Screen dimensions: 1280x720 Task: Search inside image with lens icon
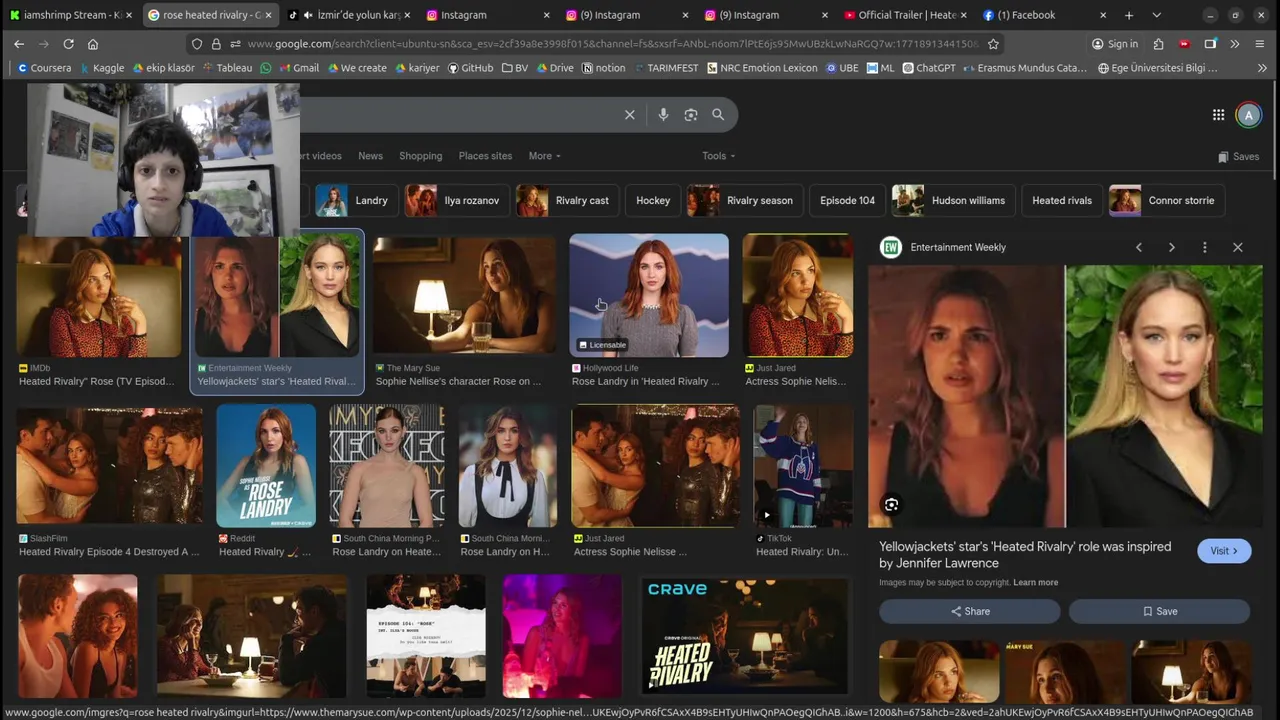tap(891, 505)
